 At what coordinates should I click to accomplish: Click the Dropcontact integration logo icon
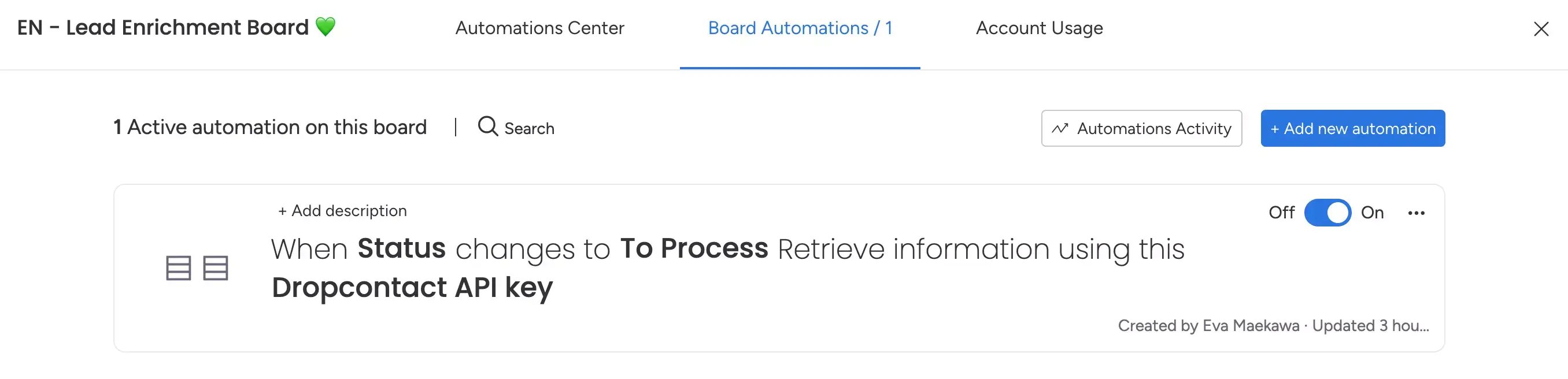click(197, 267)
